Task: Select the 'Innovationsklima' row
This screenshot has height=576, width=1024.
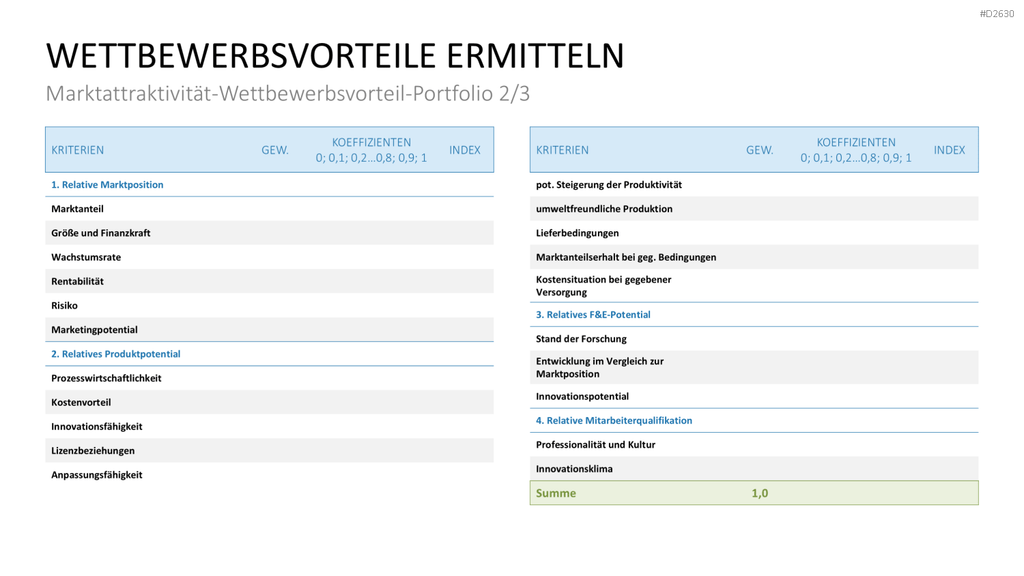Action: click(x=754, y=469)
